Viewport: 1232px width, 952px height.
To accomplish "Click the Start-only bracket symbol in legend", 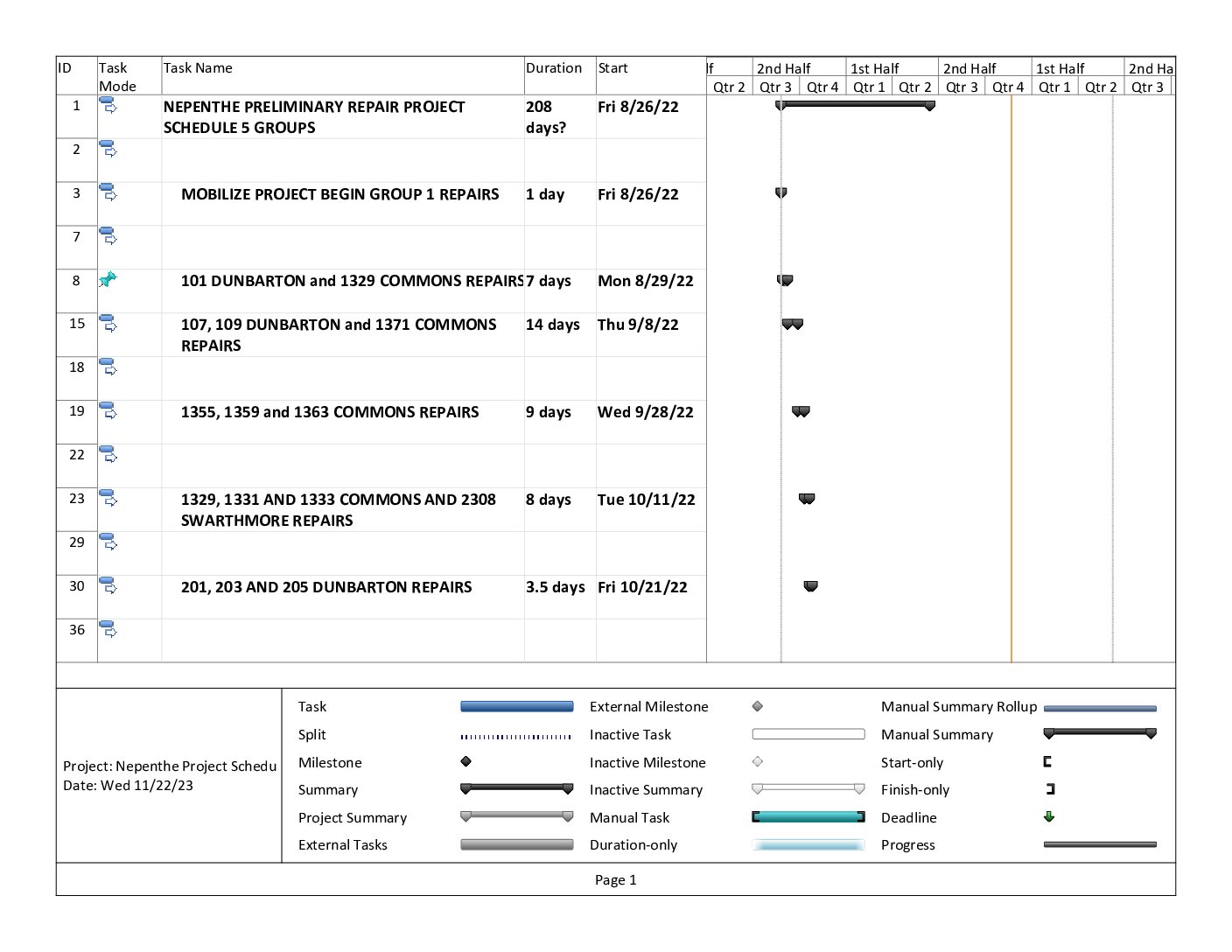I will tap(1047, 762).
